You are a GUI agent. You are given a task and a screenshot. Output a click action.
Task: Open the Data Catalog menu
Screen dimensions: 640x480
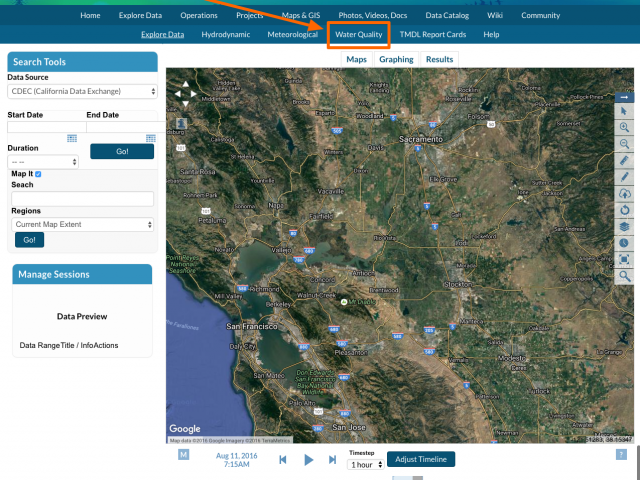[447, 16]
